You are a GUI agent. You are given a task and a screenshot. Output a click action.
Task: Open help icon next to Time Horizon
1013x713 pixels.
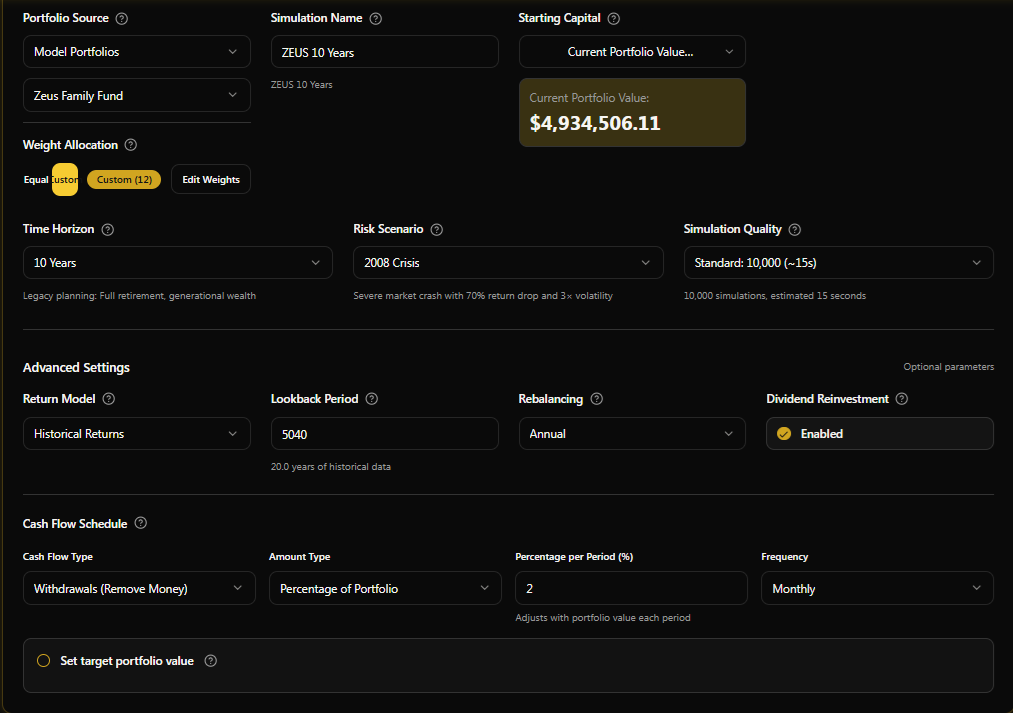[108, 229]
